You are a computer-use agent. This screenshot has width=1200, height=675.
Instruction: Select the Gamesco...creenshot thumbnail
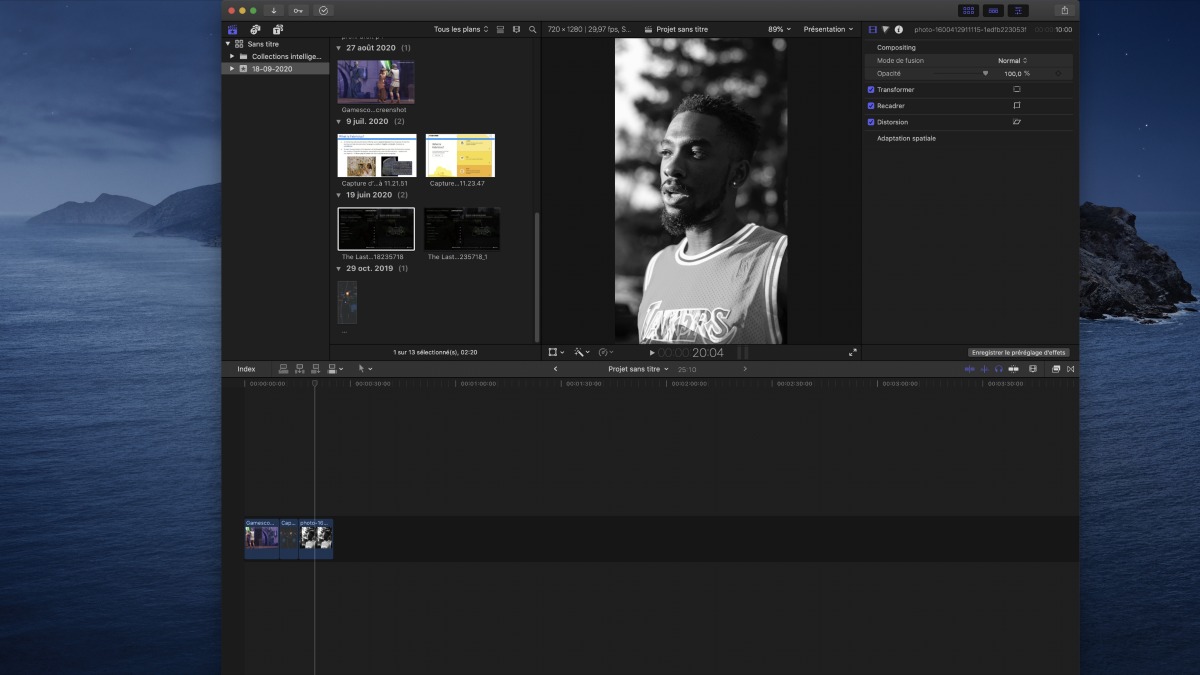[376, 81]
